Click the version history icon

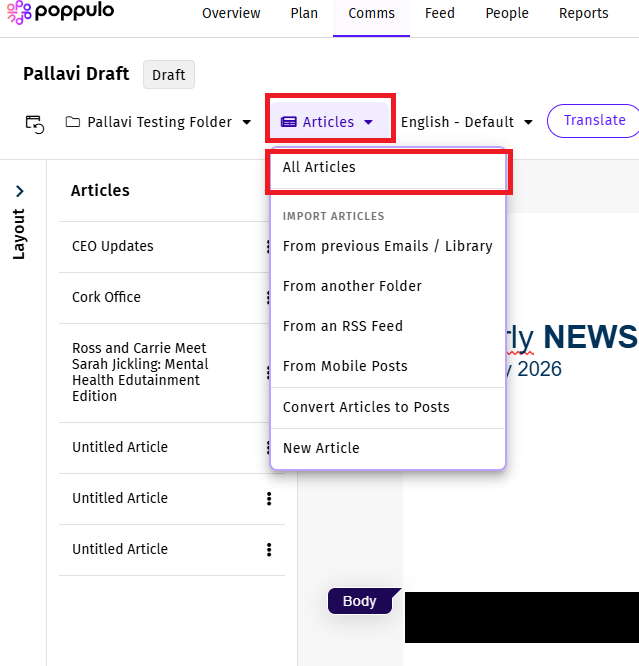click(x=35, y=123)
